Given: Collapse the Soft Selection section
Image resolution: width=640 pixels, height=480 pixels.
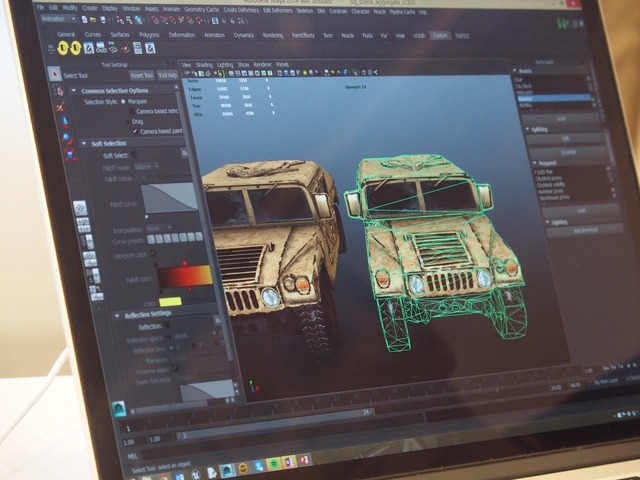Looking at the screenshot, I should 84,143.
